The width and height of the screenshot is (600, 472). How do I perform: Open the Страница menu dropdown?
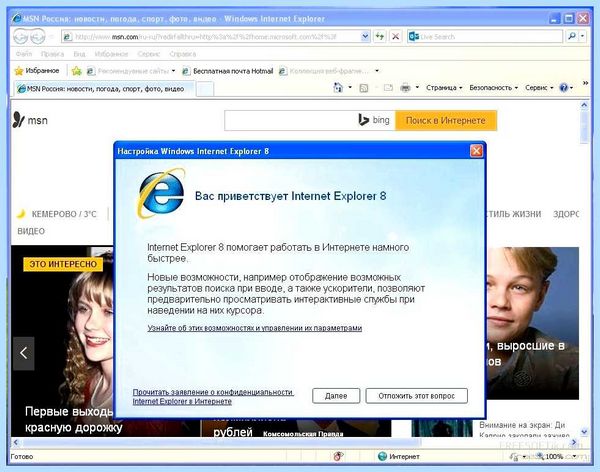click(444, 88)
